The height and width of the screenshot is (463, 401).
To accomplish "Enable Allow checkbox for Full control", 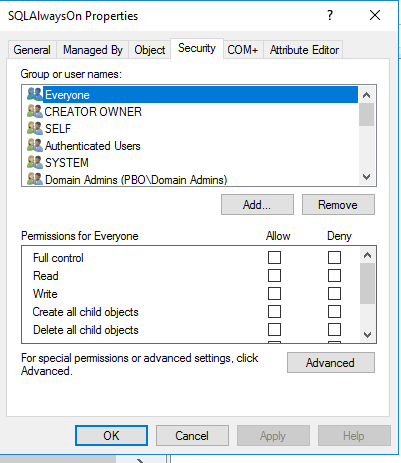I will coord(274,258).
